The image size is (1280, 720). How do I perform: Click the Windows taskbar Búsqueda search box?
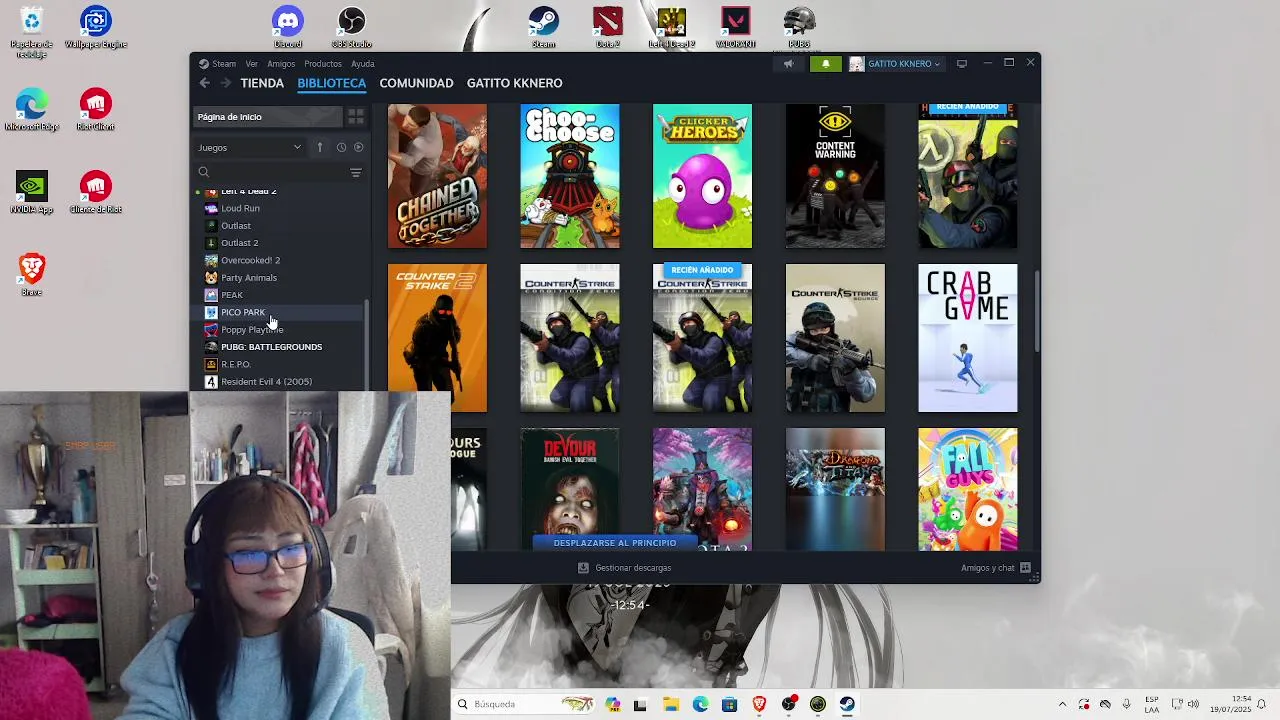525,704
